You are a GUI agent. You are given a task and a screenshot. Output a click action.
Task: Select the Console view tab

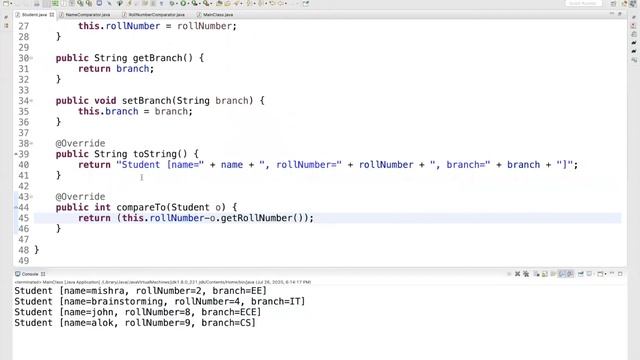[30, 274]
